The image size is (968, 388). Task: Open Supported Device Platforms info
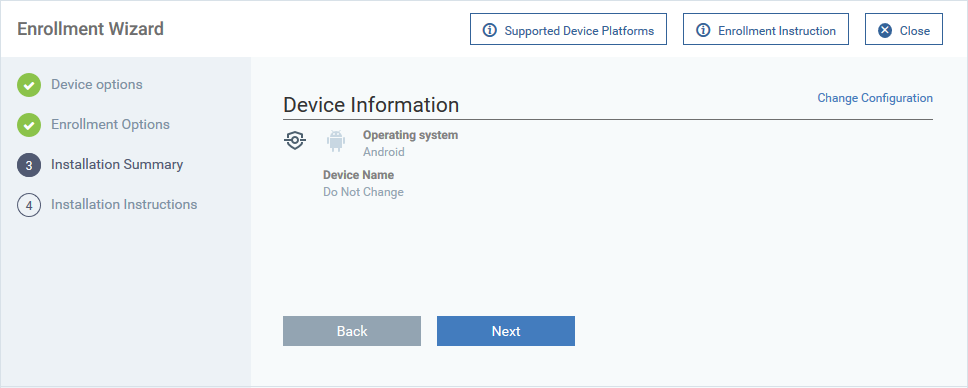click(x=568, y=30)
